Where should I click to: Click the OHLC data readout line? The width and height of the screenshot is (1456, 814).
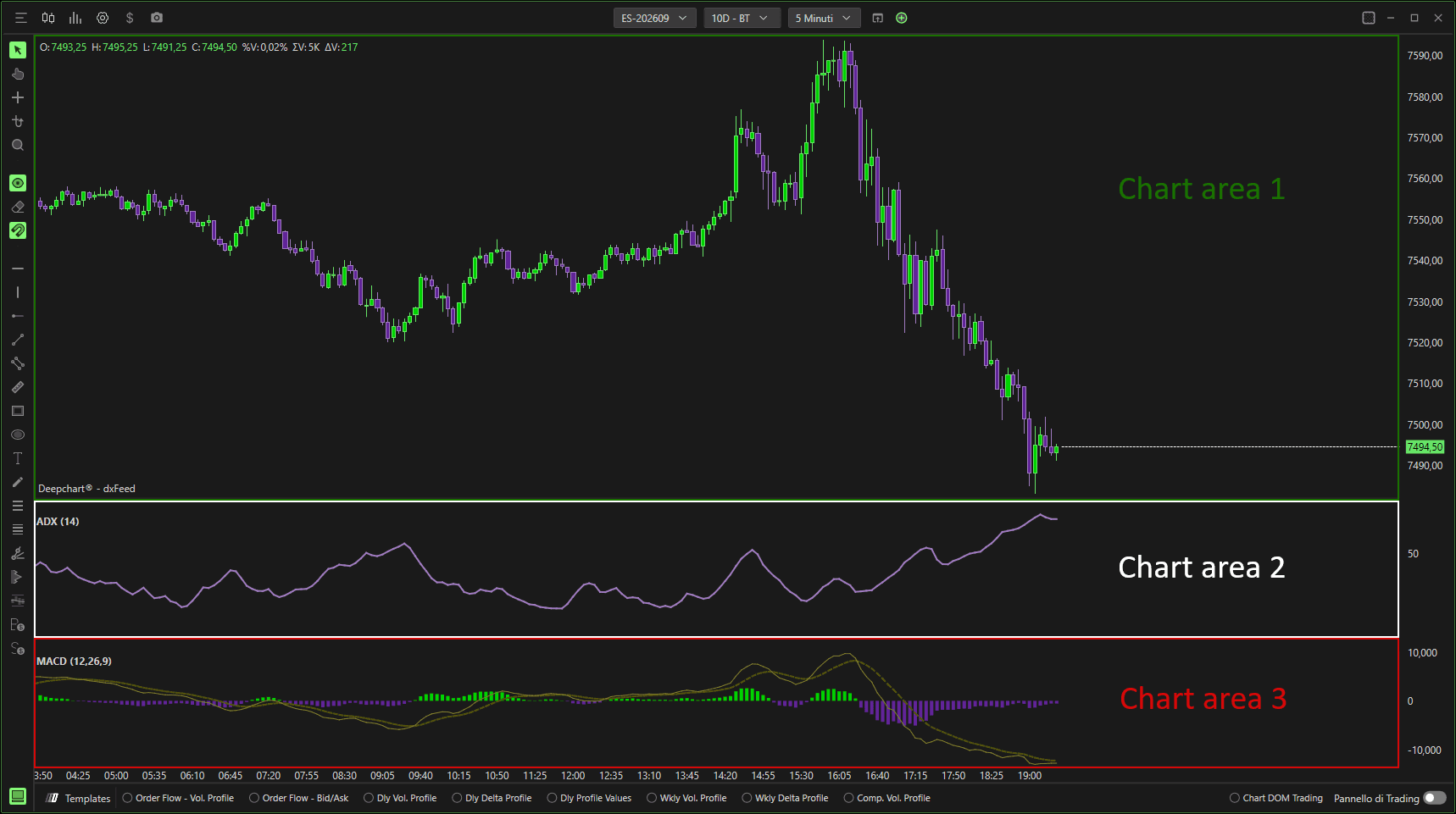(x=199, y=47)
